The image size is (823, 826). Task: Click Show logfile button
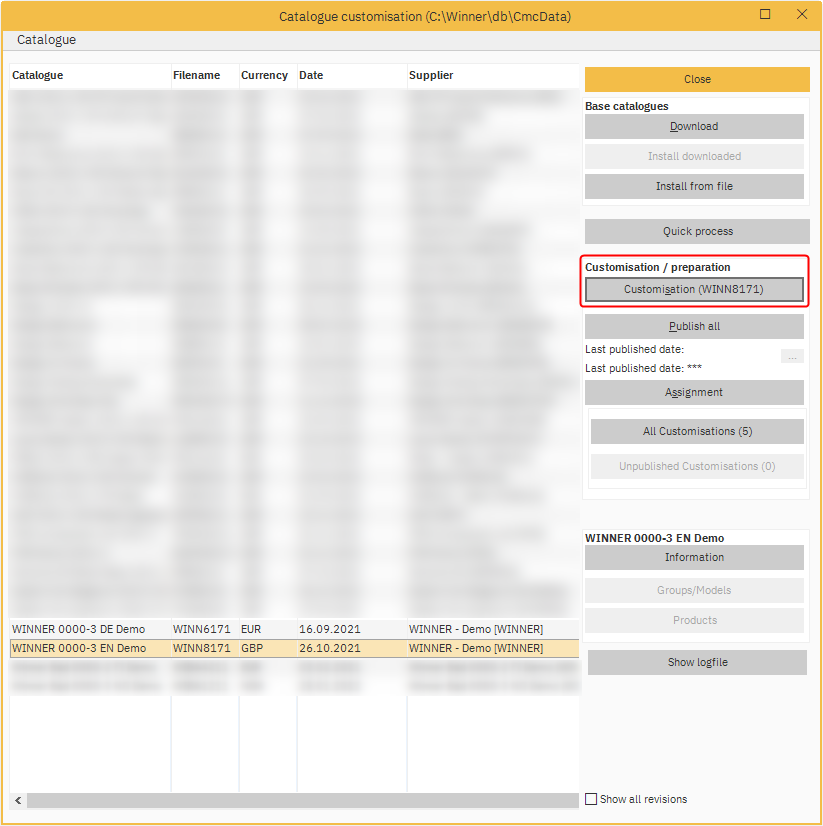point(697,662)
